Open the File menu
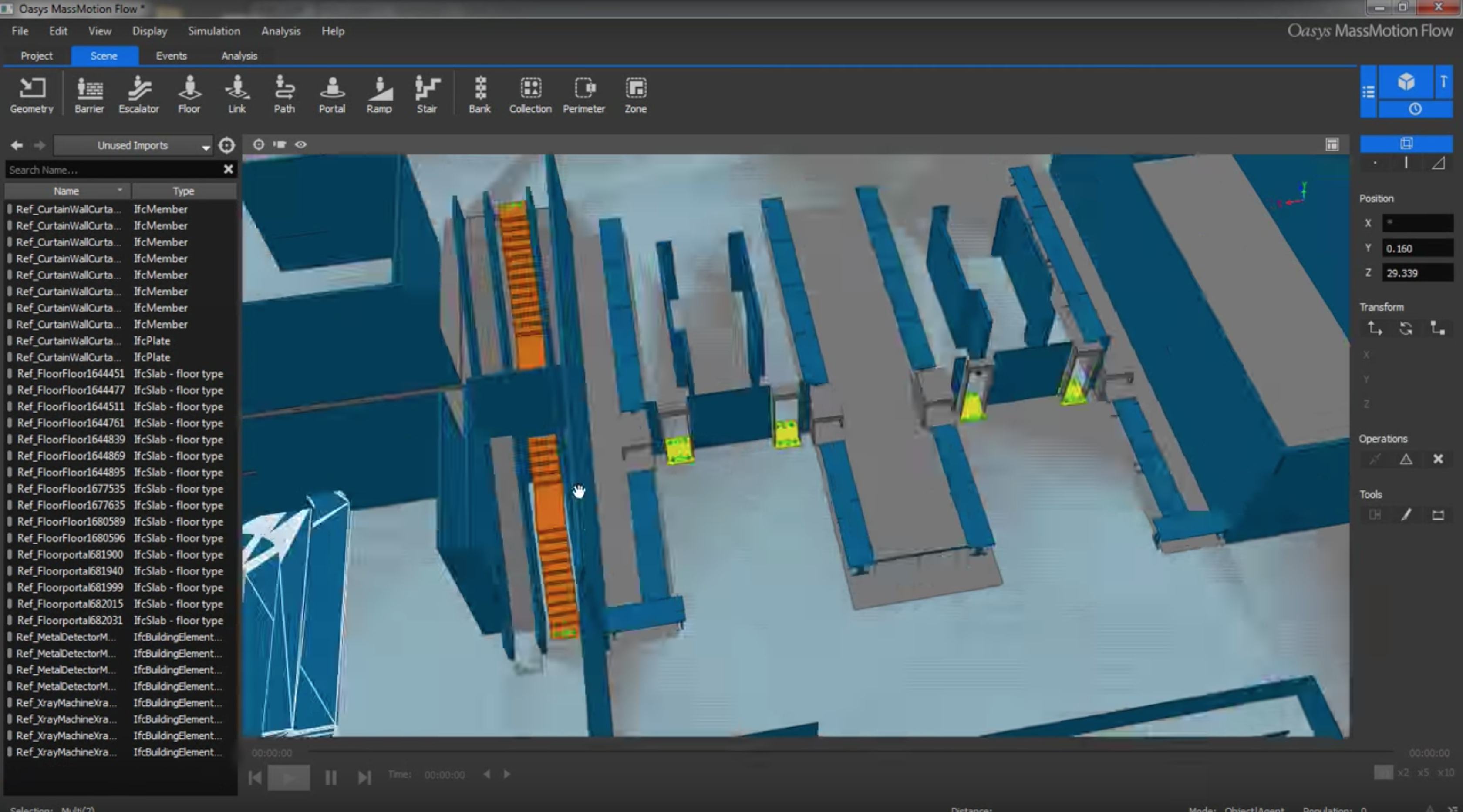 pyautogui.click(x=20, y=31)
